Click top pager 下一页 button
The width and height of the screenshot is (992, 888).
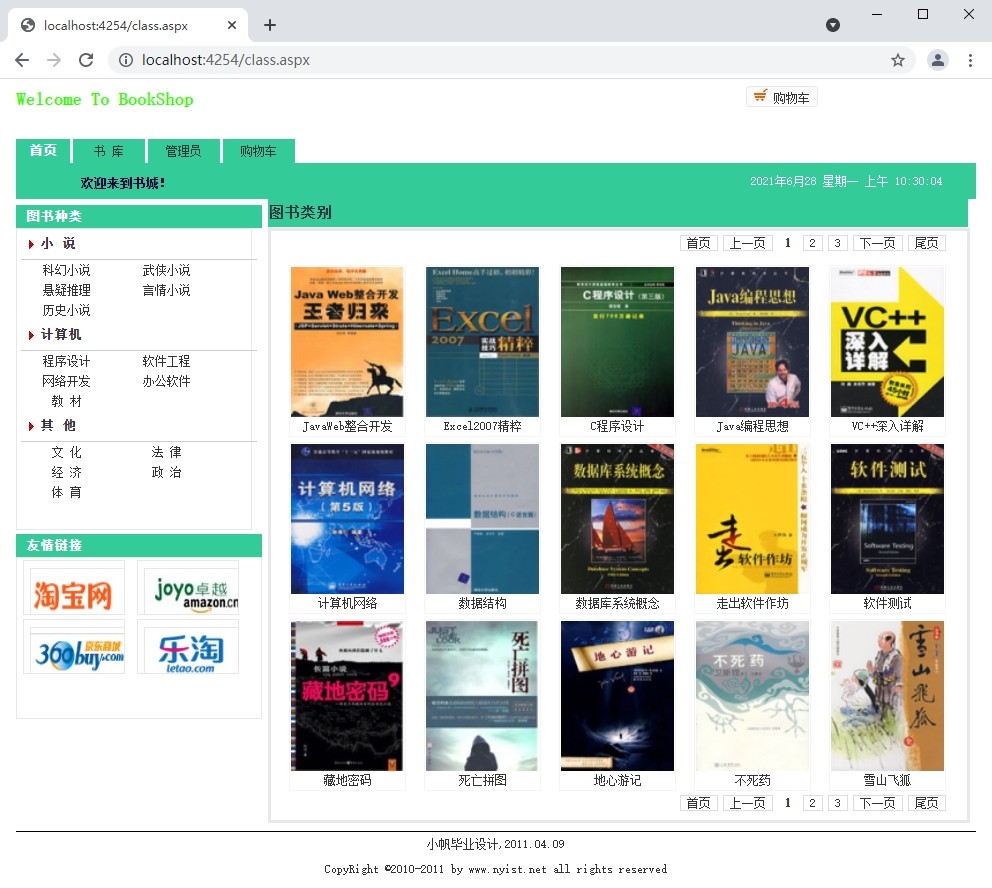[x=877, y=244]
